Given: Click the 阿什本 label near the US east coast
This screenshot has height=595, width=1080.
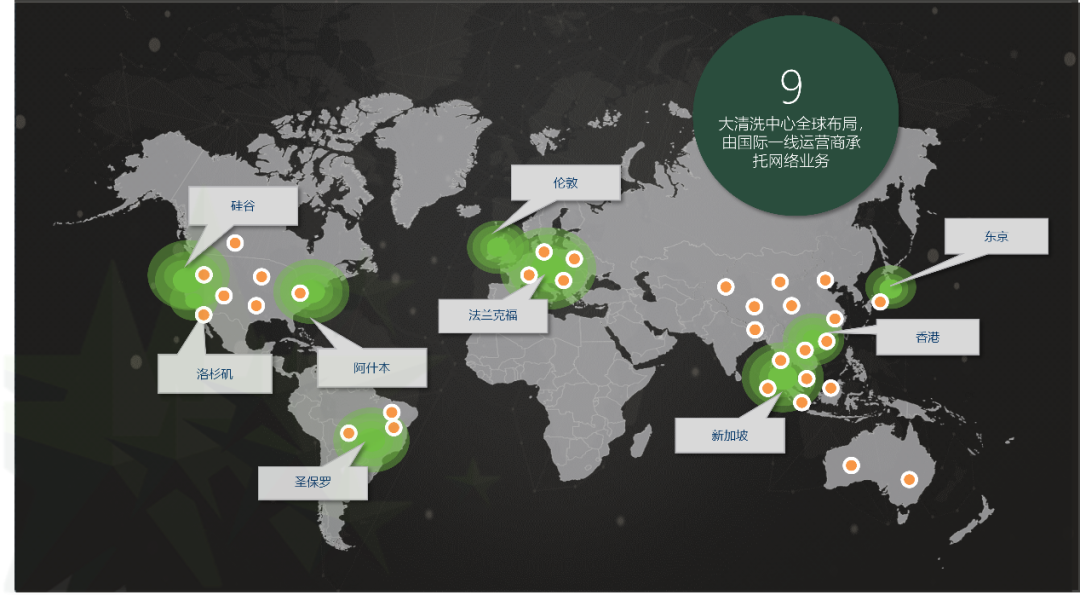Looking at the screenshot, I should click(371, 368).
